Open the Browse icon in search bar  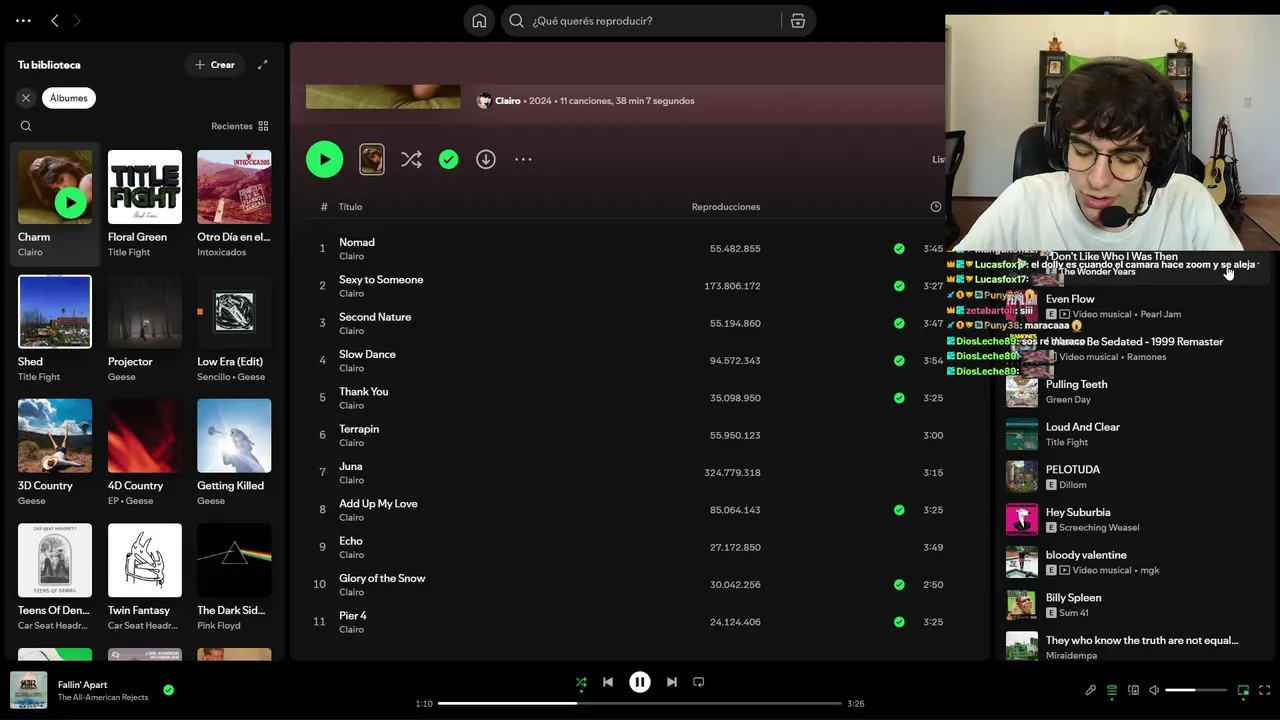798,20
